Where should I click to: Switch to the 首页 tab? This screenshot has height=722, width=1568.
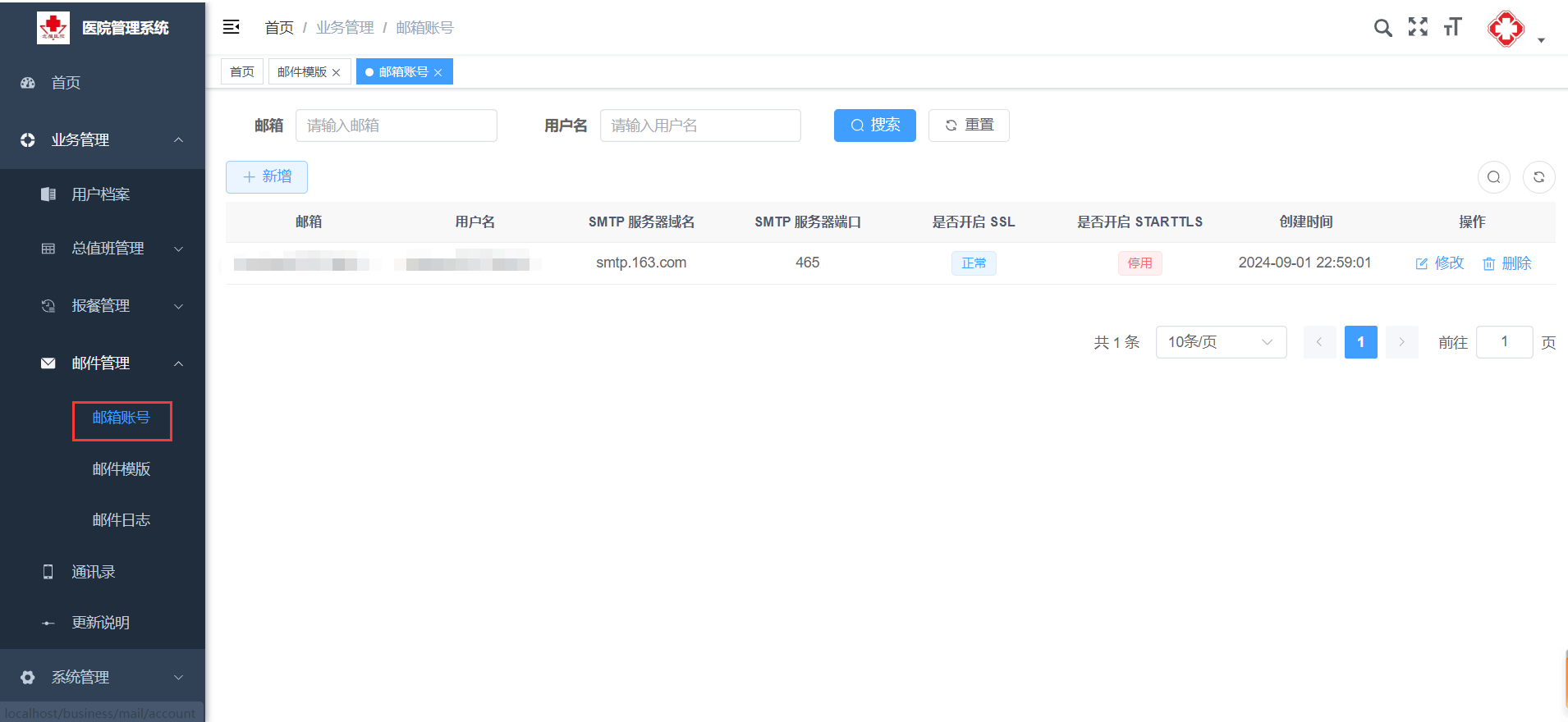coord(242,72)
